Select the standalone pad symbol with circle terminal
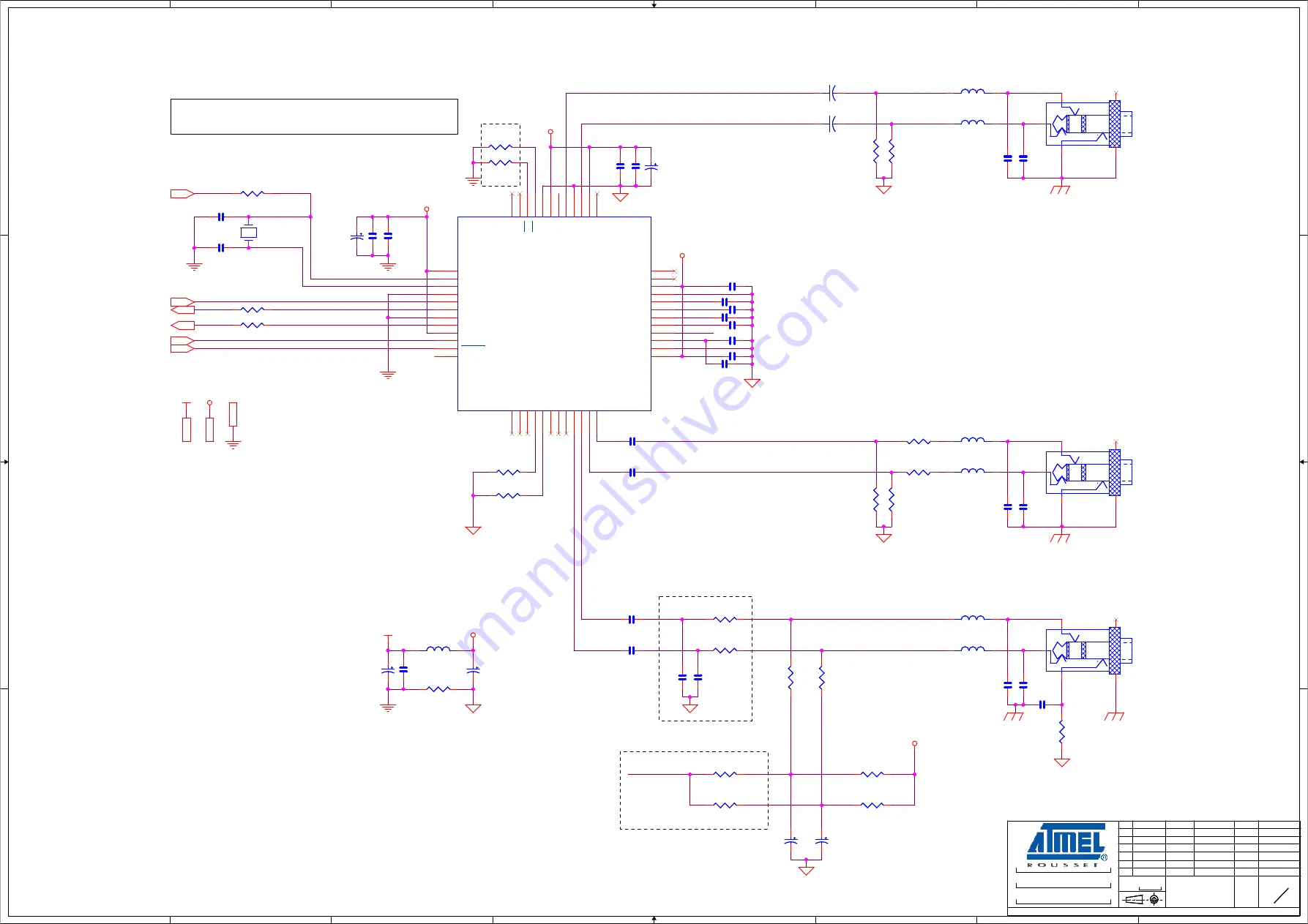Screen dimensions: 1308x924 [209, 421]
